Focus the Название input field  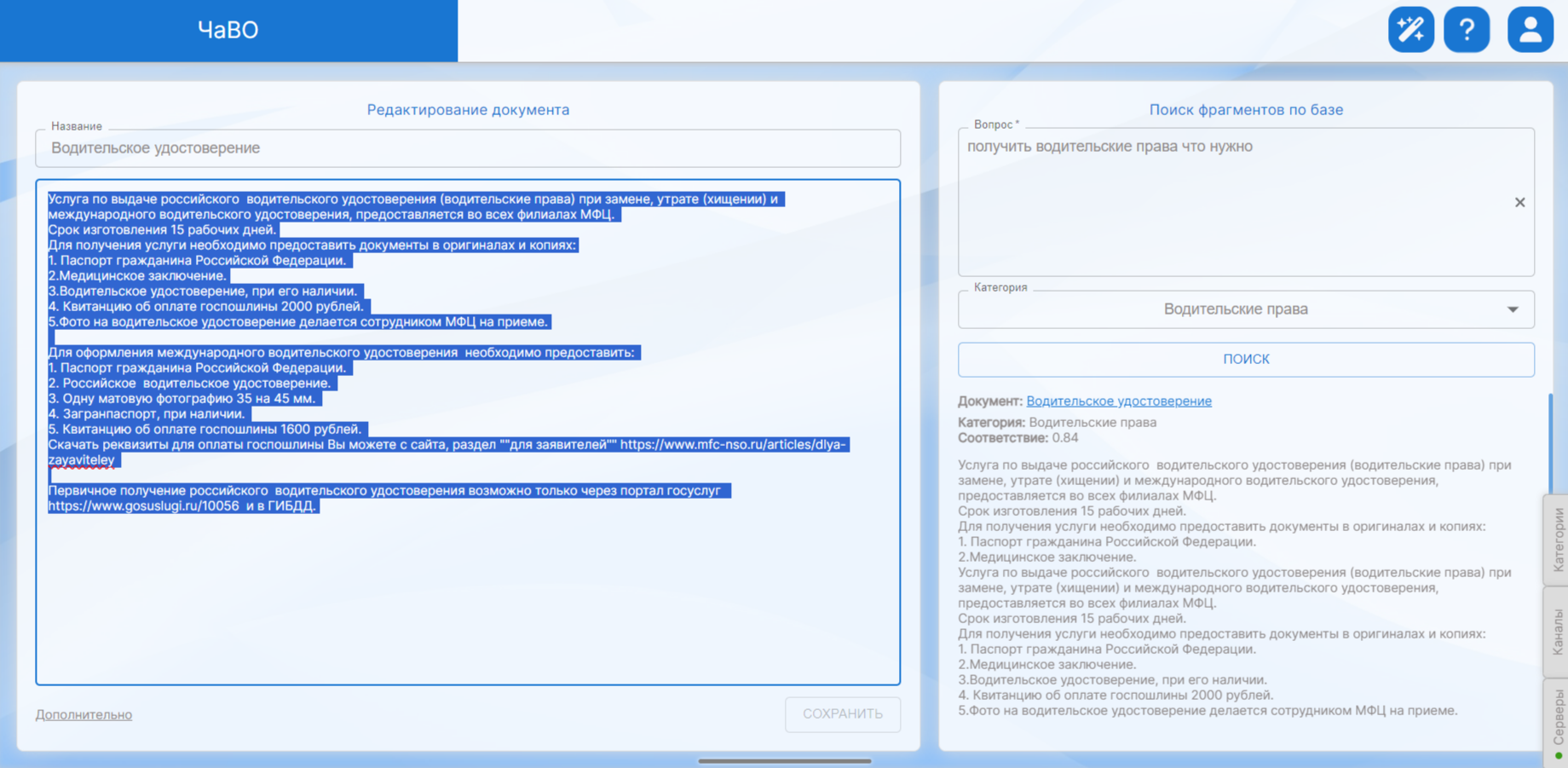click(x=467, y=148)
